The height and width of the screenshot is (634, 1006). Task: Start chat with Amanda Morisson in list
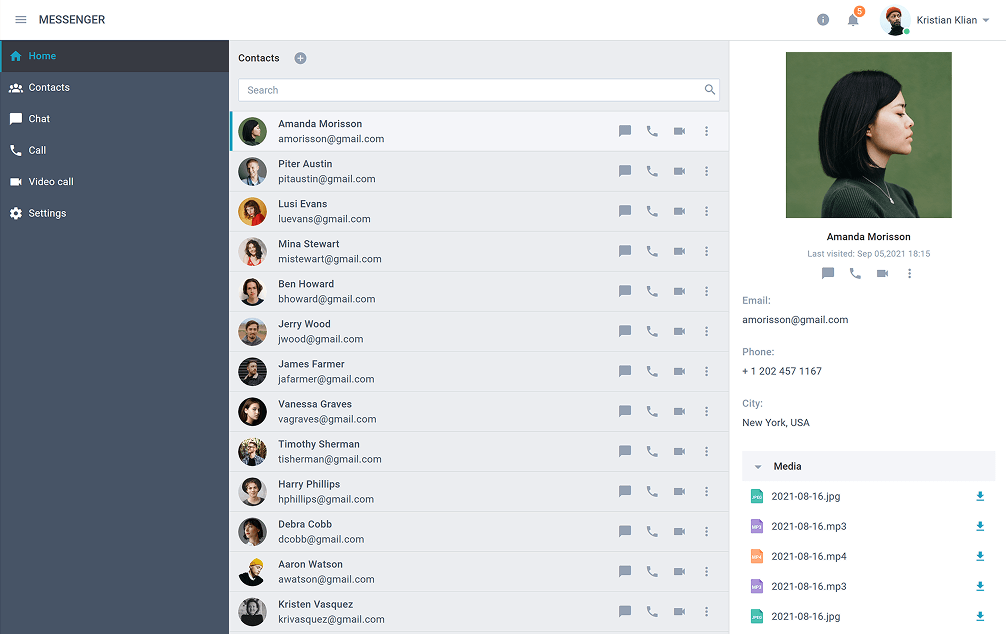(x=625, y=131)
